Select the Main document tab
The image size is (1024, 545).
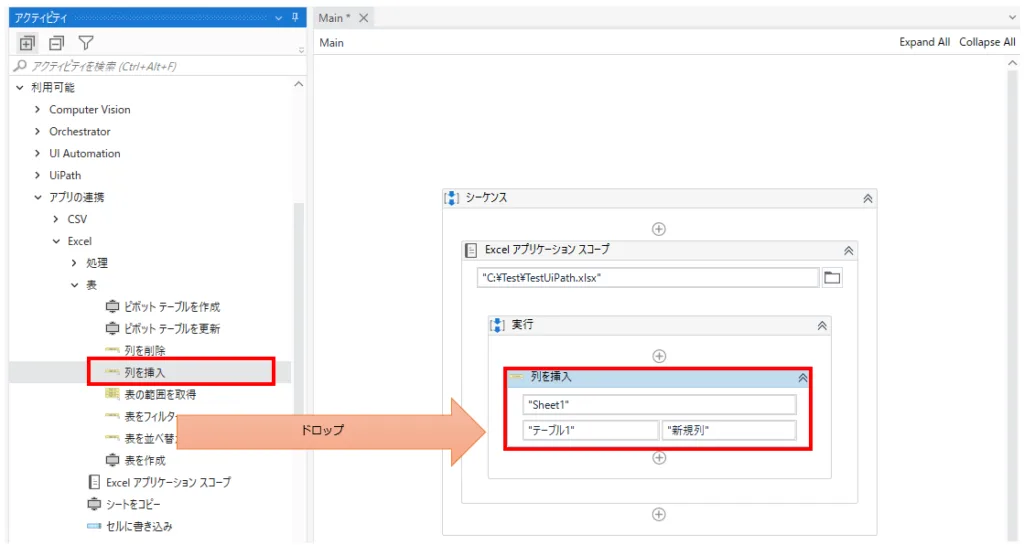(335, 18)
